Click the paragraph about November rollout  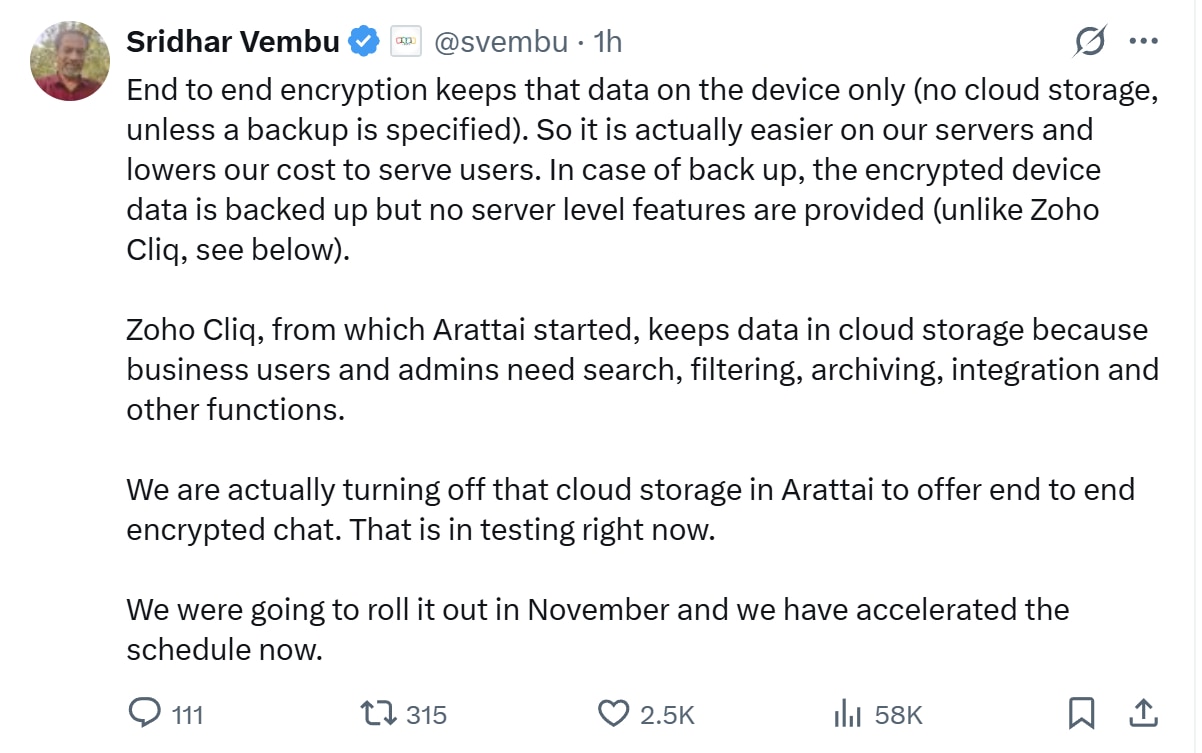click(x=597, y=630)
